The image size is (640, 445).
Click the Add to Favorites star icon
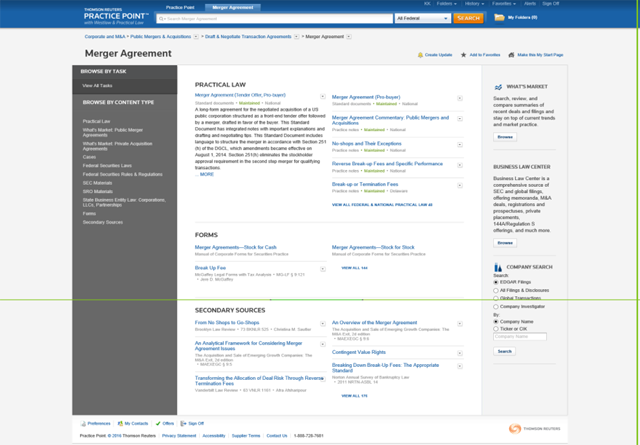click(x=464, y=55)
